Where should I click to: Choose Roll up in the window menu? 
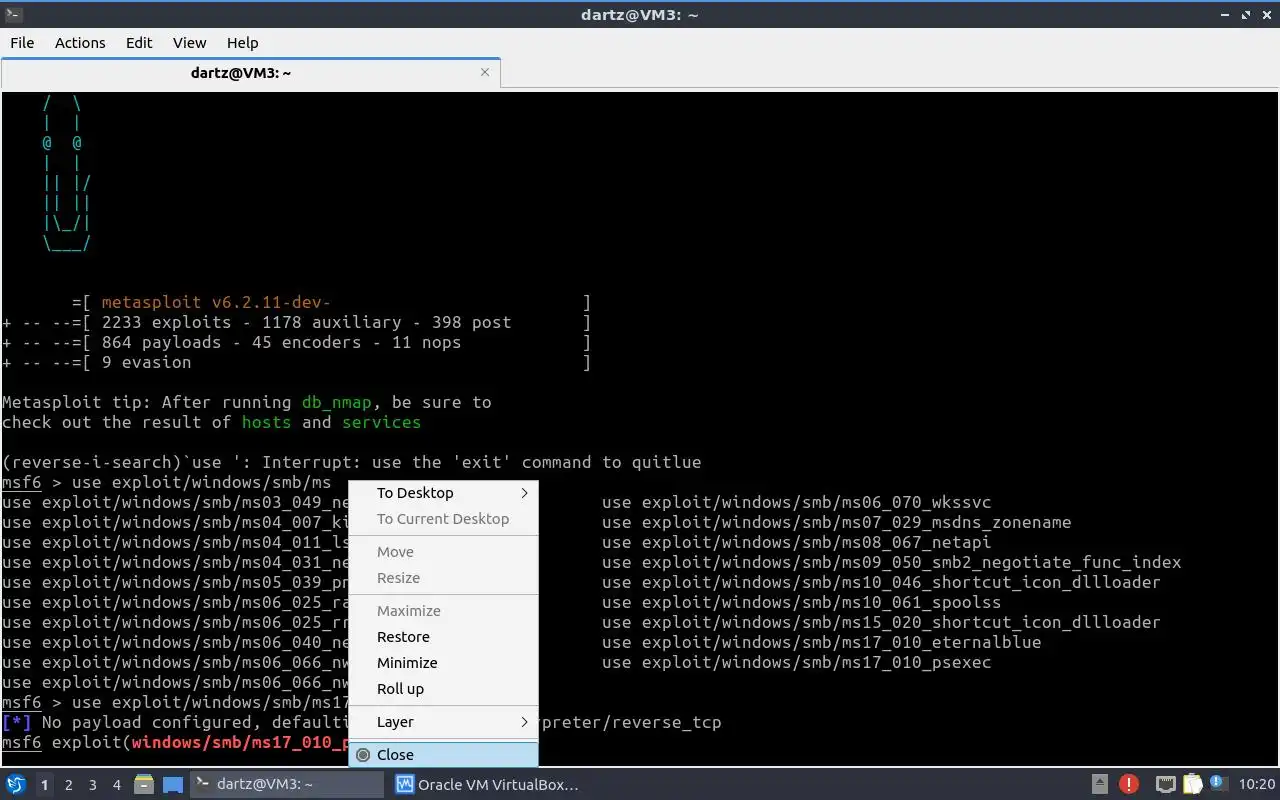click(x=443, y=689)
